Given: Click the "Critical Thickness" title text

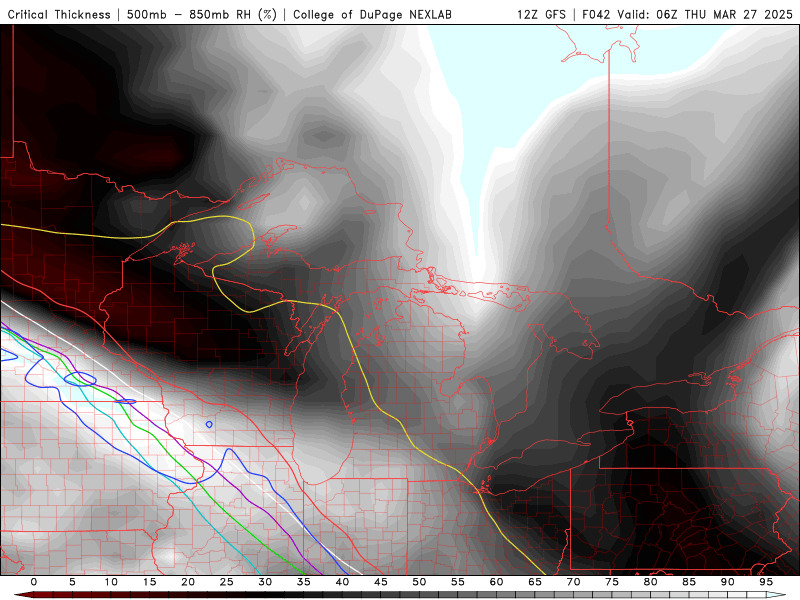Looking at the screenshot, I should 59,14.
